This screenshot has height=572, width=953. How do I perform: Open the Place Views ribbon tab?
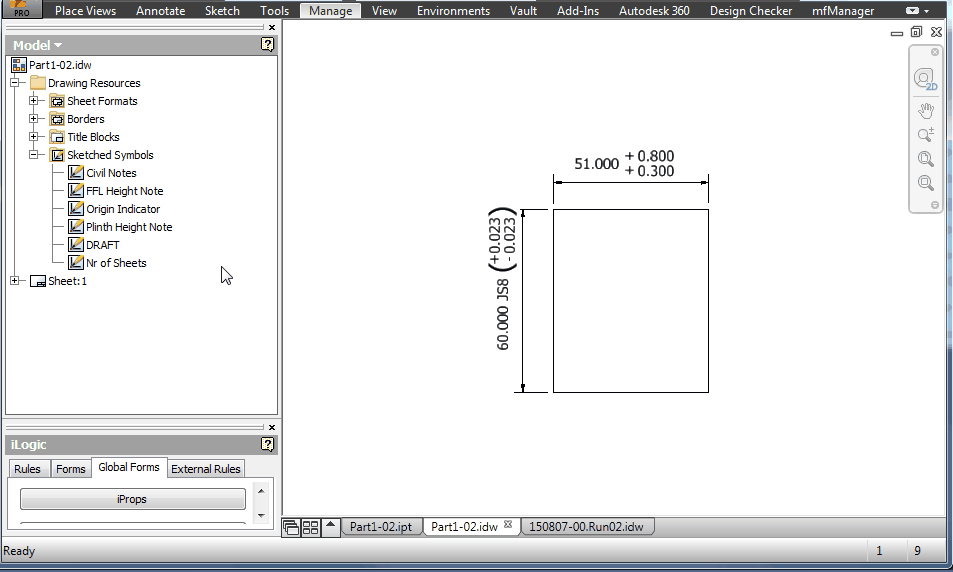pos(85,10)
